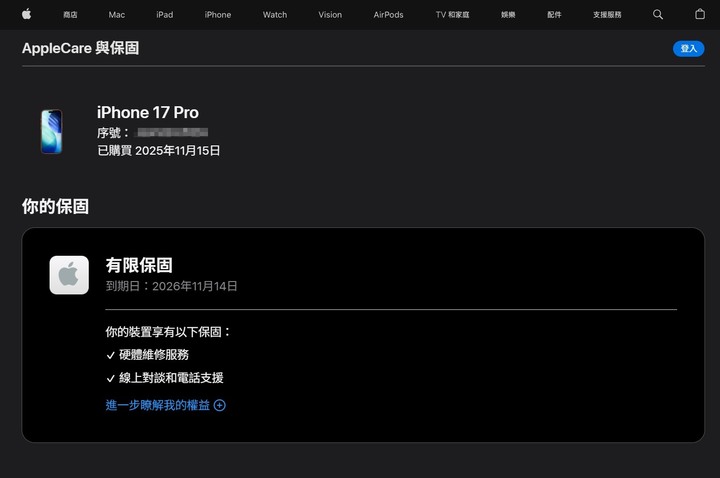Click the 你的保固 section heading

click(x=55, y=207)
